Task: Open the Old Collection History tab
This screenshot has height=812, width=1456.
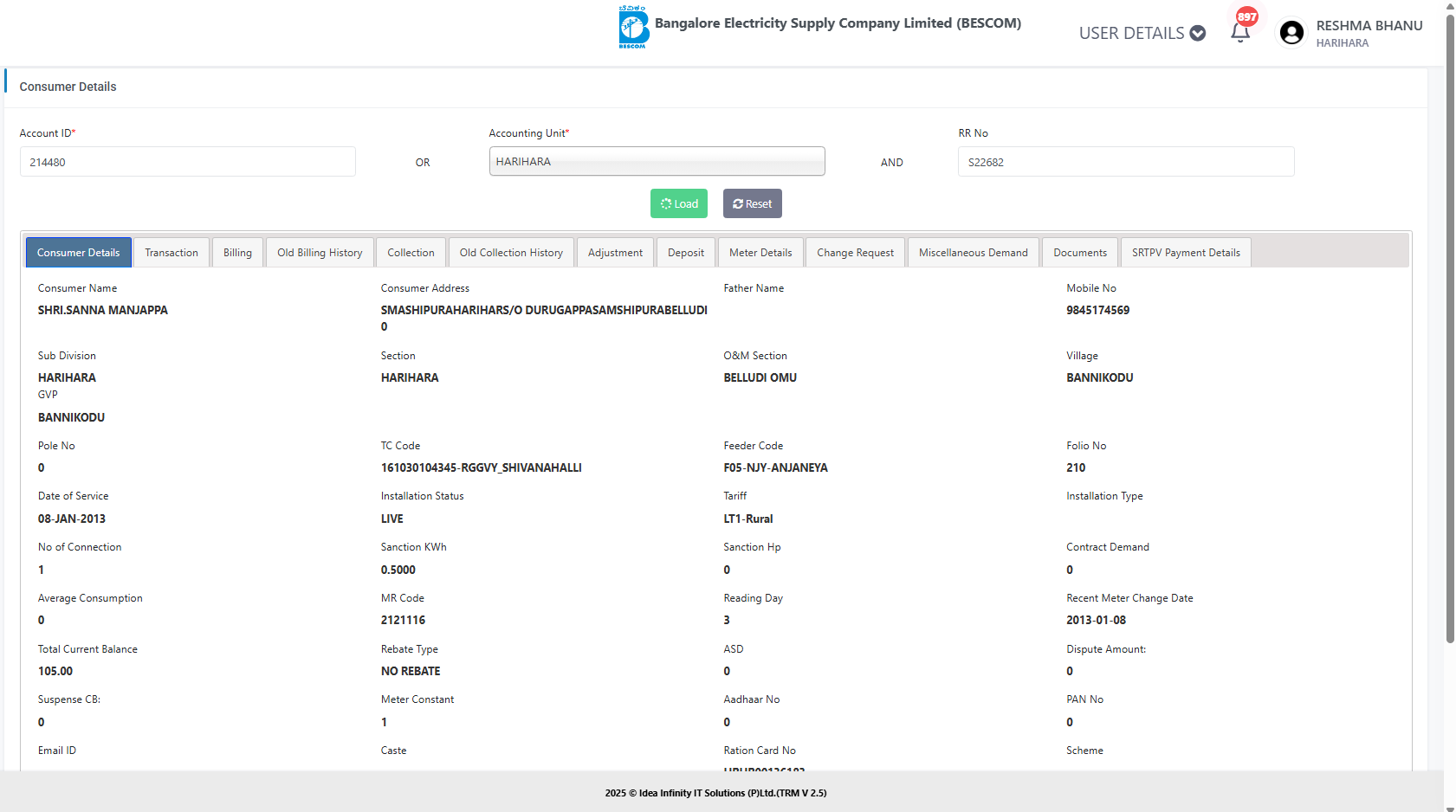Action: point(511,253)
